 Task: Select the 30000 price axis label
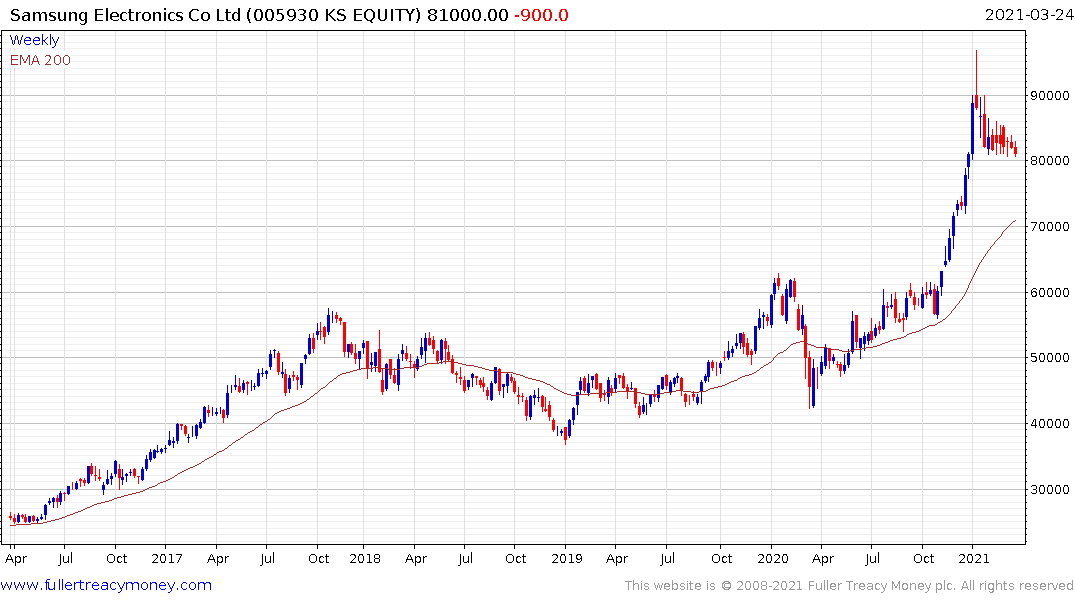[x=1050, y=489]
